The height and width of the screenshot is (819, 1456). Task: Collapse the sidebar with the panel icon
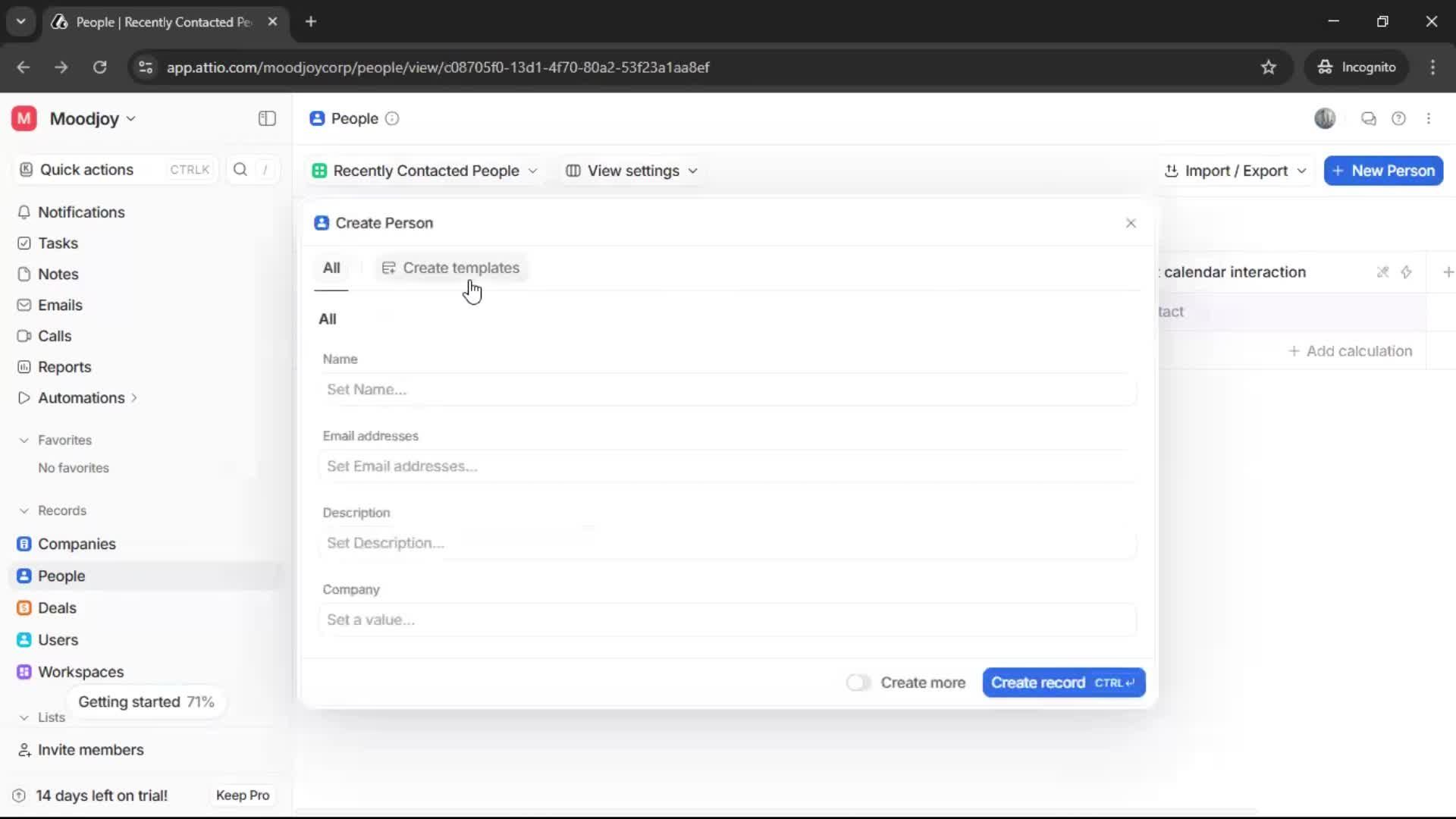266,118
